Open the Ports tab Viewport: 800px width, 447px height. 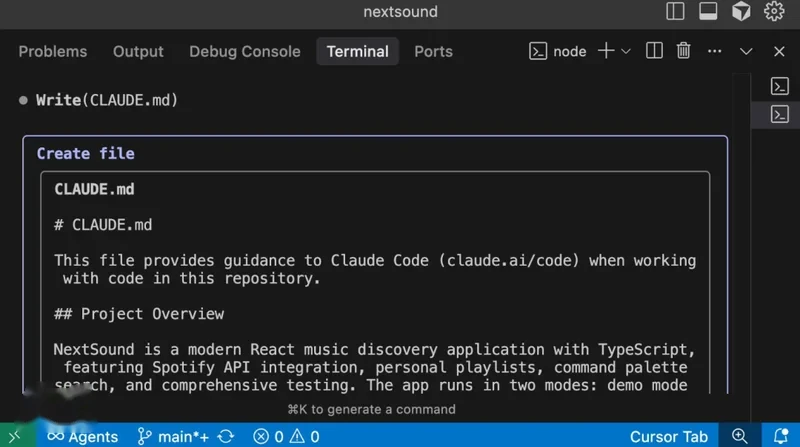(x=433, y=52)
